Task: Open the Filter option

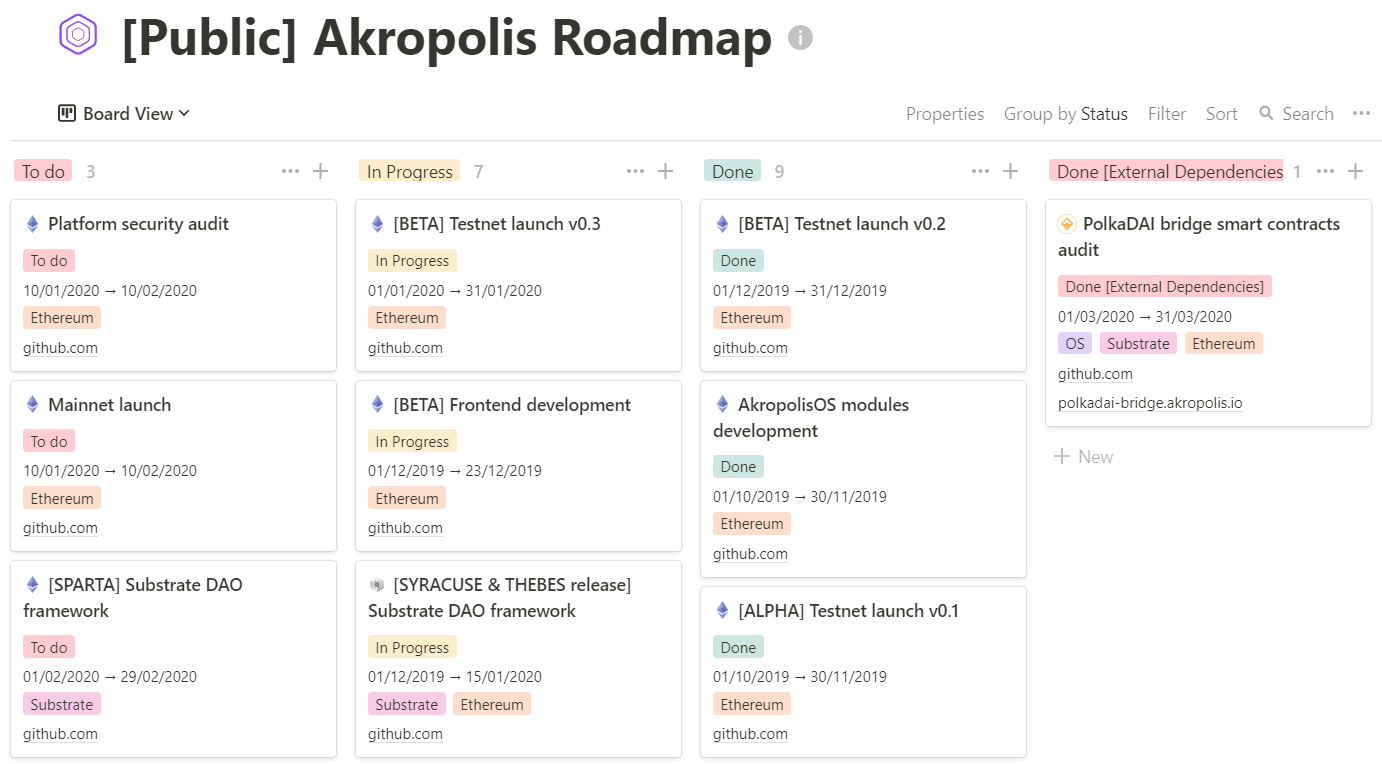Action: click(x=1167, y=114)
